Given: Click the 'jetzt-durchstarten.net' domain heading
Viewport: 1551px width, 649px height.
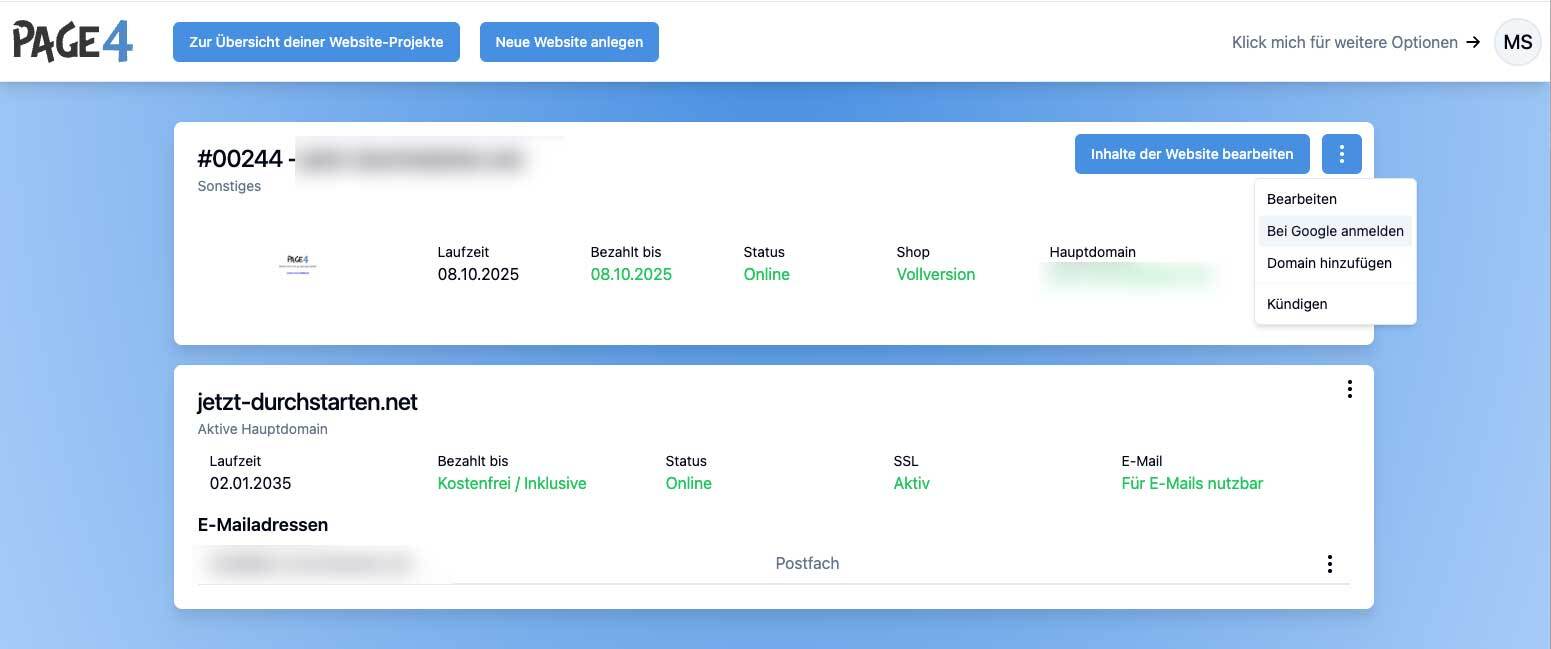Looking at the screenshot, I should pyautogui.click(x=308, y=402).
